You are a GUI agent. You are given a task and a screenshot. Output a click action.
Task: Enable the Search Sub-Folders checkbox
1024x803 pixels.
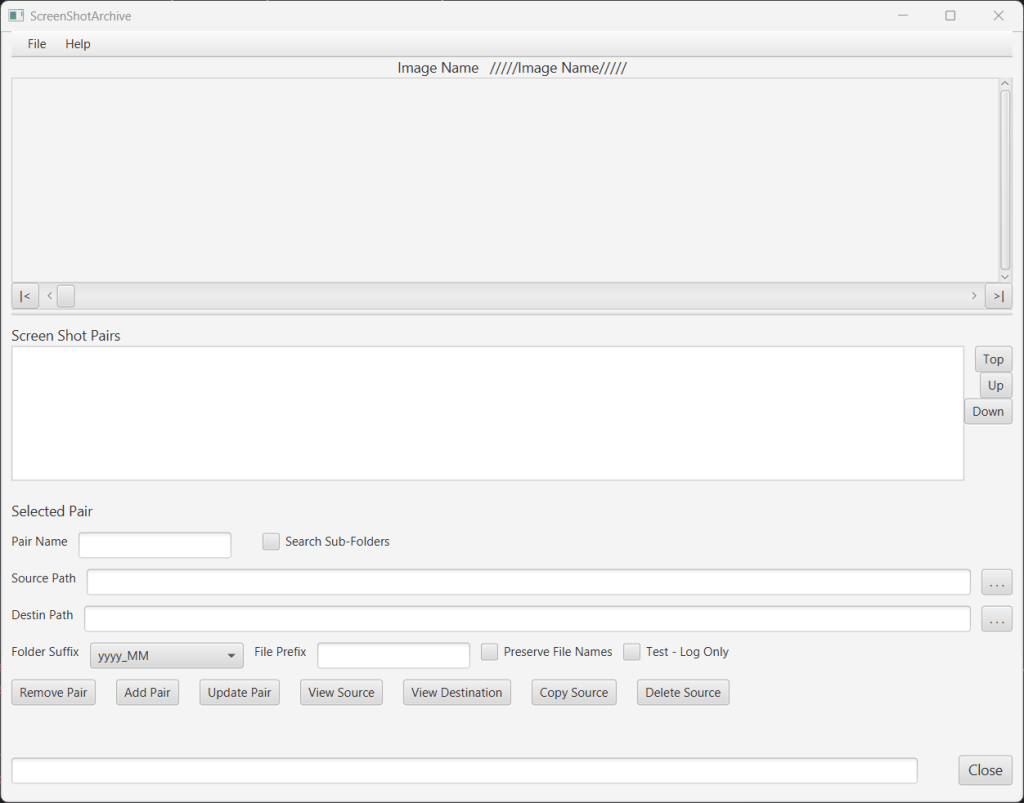click(x=271, y=541)
